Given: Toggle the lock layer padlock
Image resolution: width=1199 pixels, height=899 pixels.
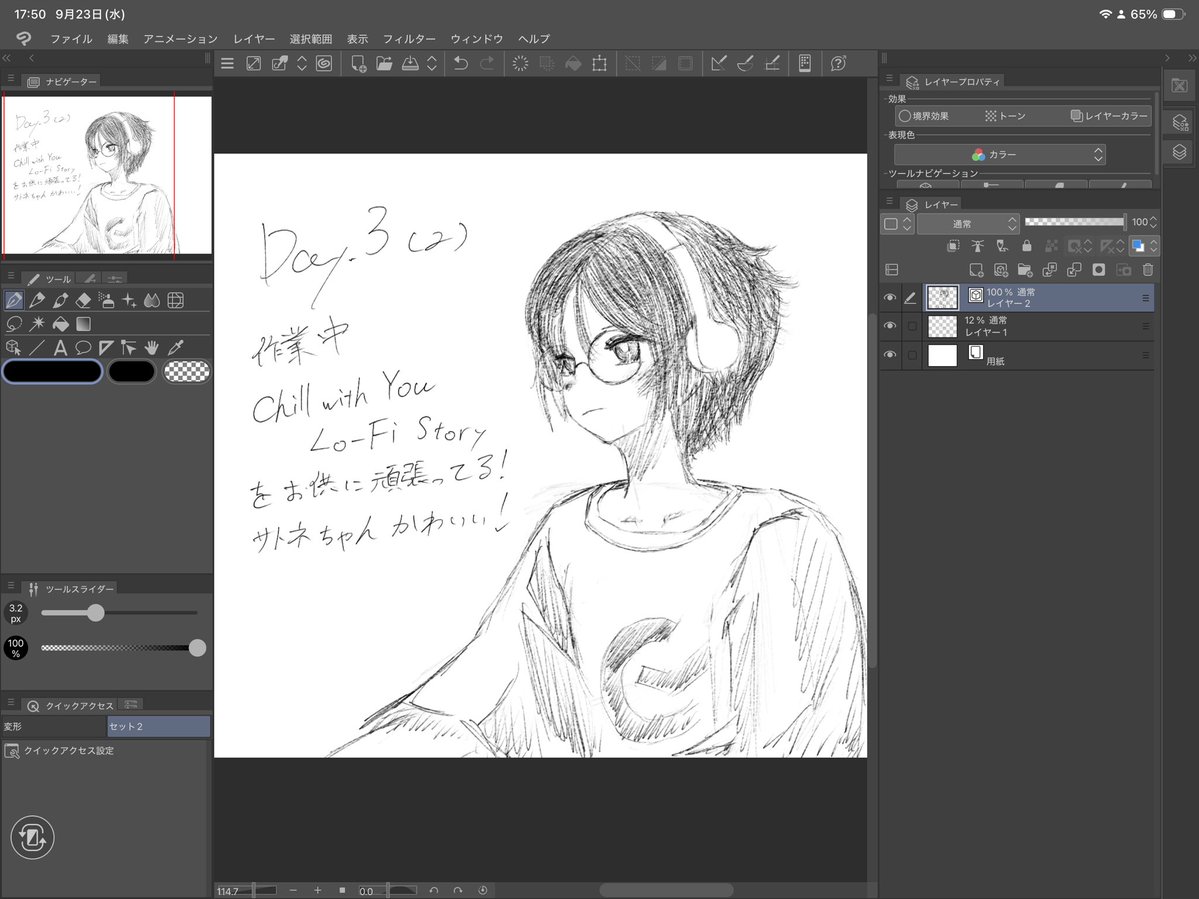Looking at the screenshot, I should [1027, 245].
